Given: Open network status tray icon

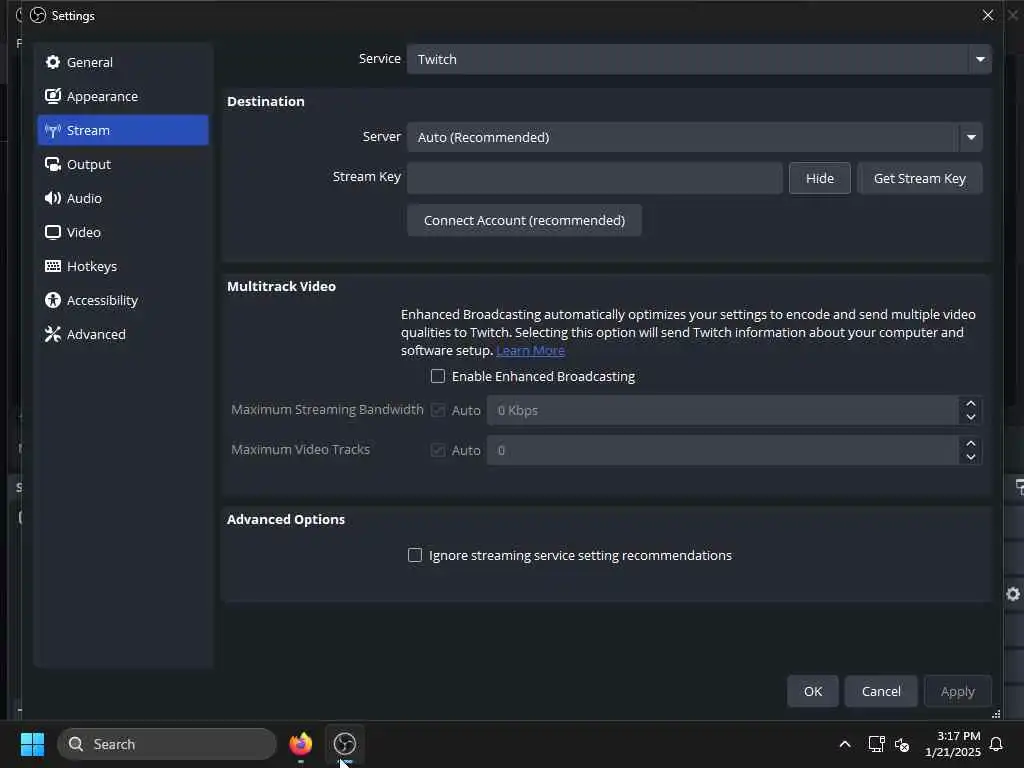Looking at the screenshot, I should 876,744.
